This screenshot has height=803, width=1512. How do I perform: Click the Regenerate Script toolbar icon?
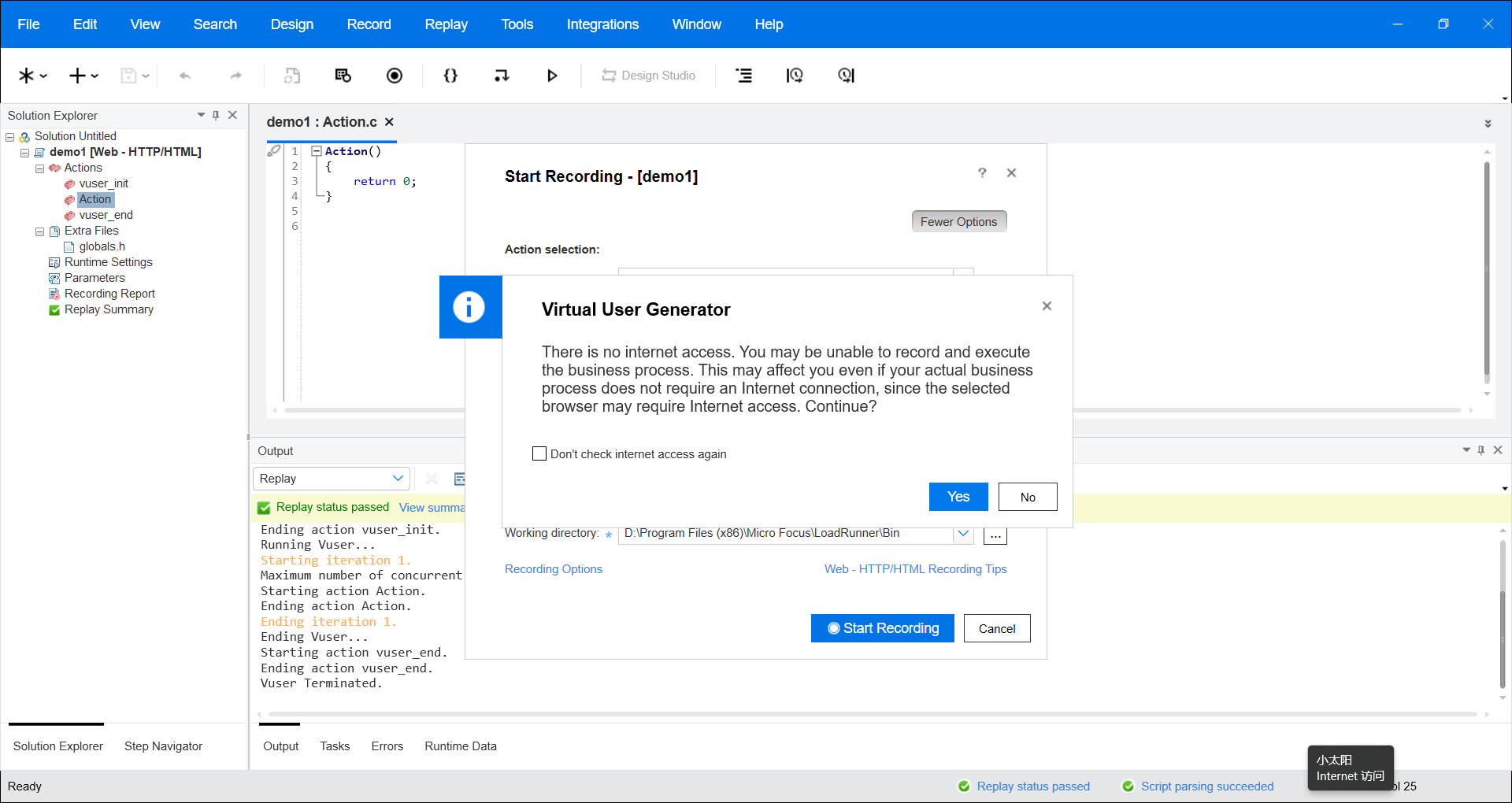[343, 76]
